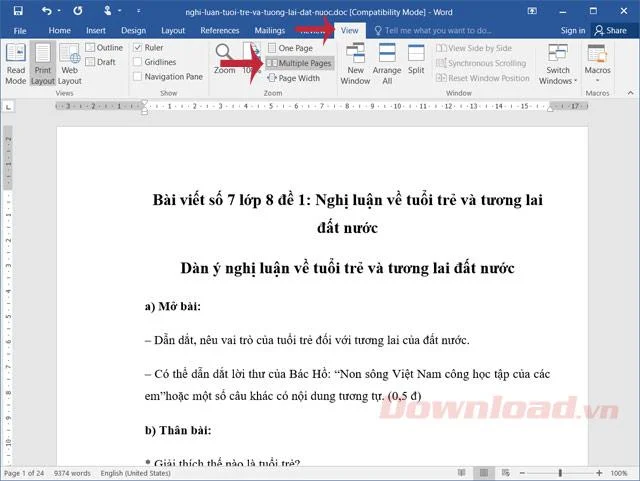Click Synchronous Scrolling

(481, 63)
